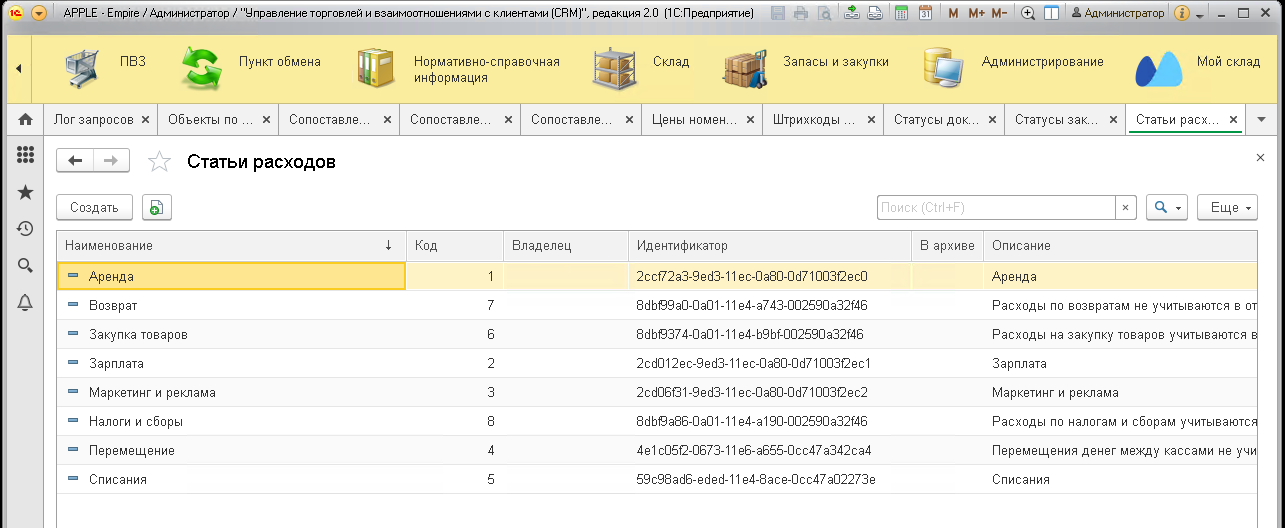Click the notifications bell icon
1285x528 pixels.
(x=26, y=303)
